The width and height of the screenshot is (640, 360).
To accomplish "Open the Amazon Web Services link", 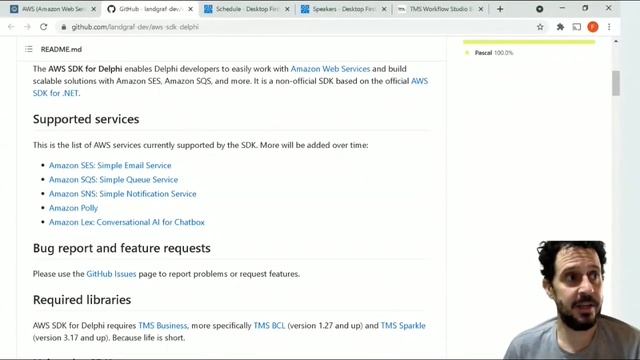I will tap(330, 69).
